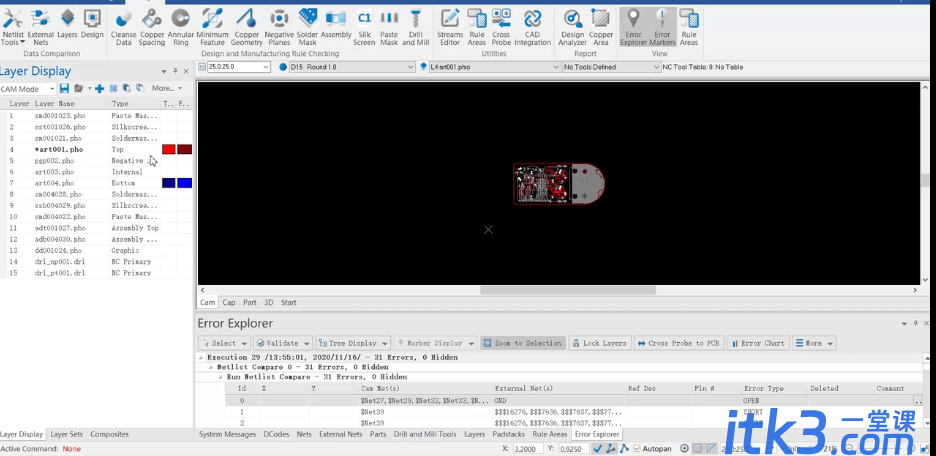Run Drill and Mill check
Screen dimensions: 936x456
[415, 27]
